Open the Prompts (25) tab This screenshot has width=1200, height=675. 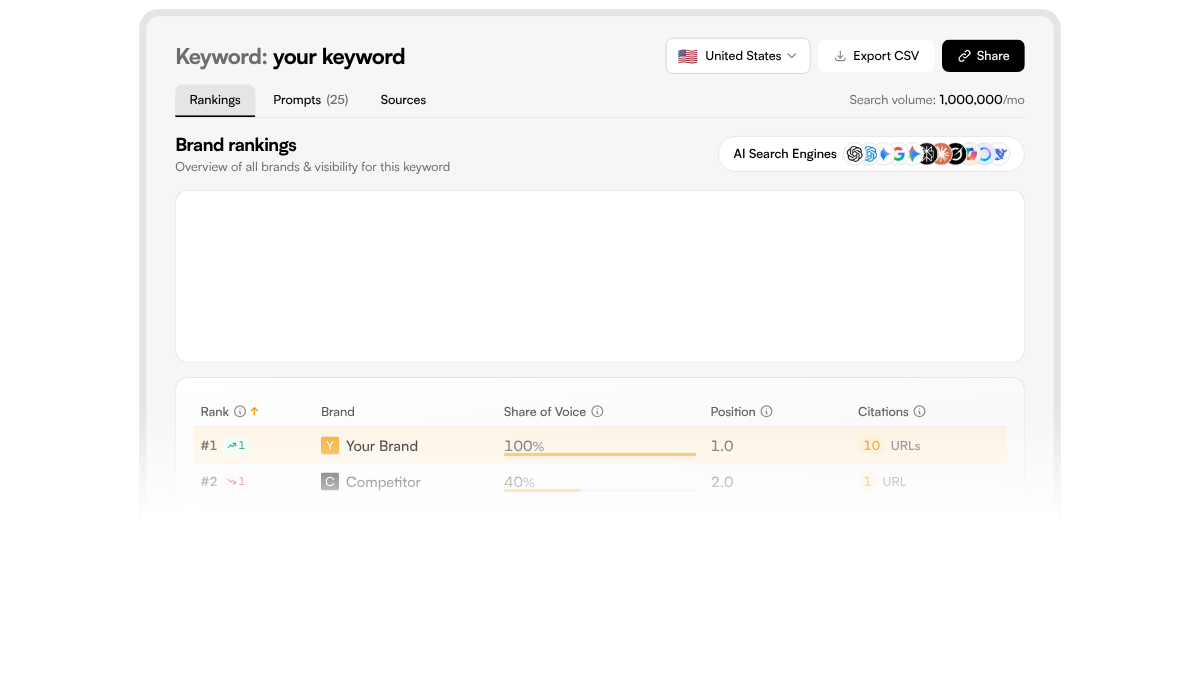point(311,100)
